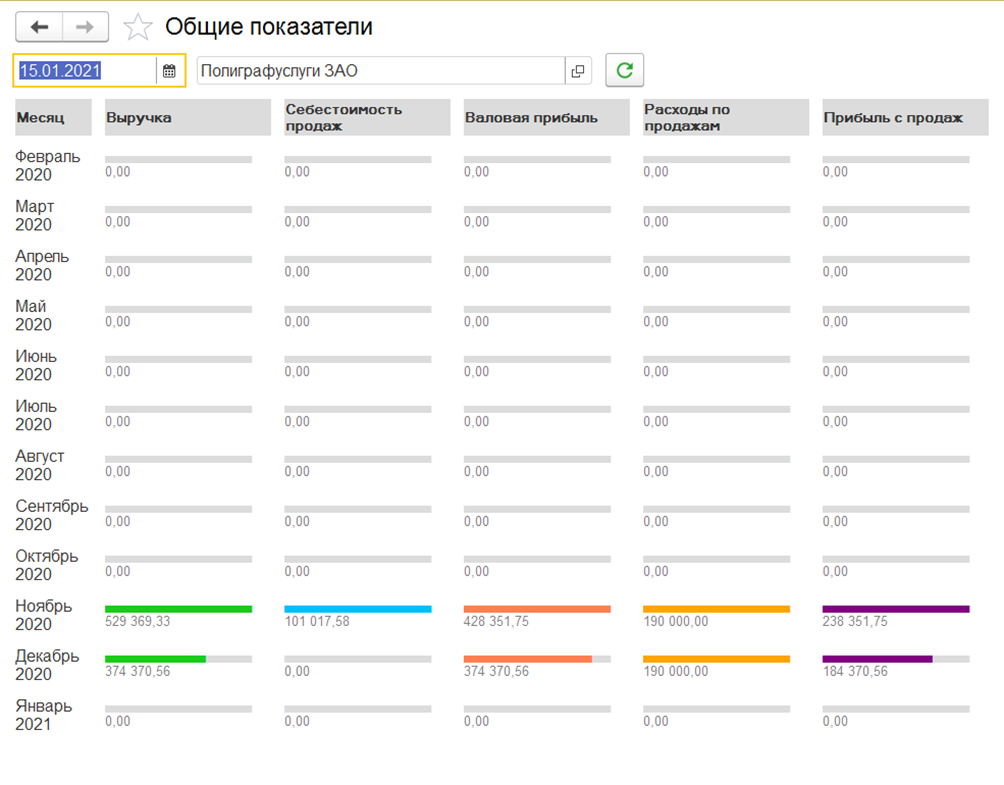The height and width of the screenshot is (785, 1004).
Task: Refresh the report with green arrow button
Action: tap(625, 71)
